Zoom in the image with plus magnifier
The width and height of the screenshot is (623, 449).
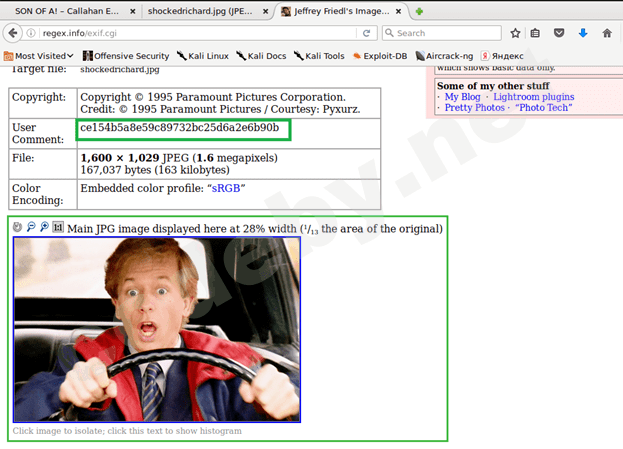tap(44, 226)
